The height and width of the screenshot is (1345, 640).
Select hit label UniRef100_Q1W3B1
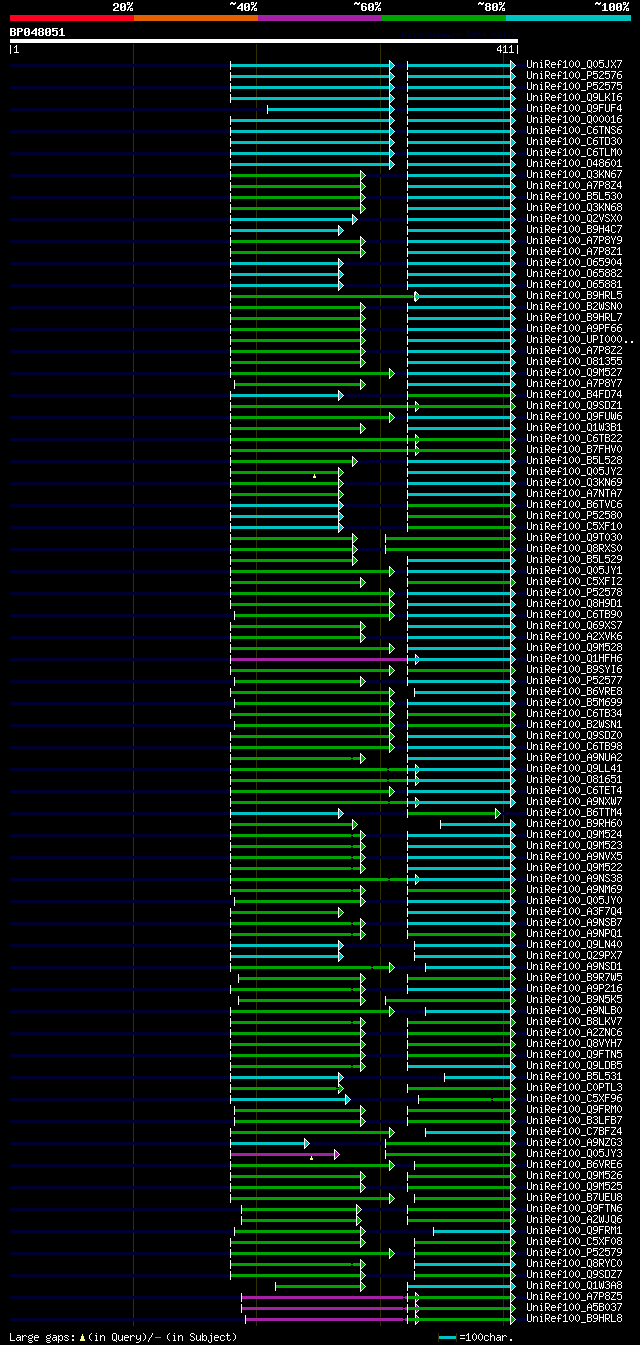click(x=574, y=427)
